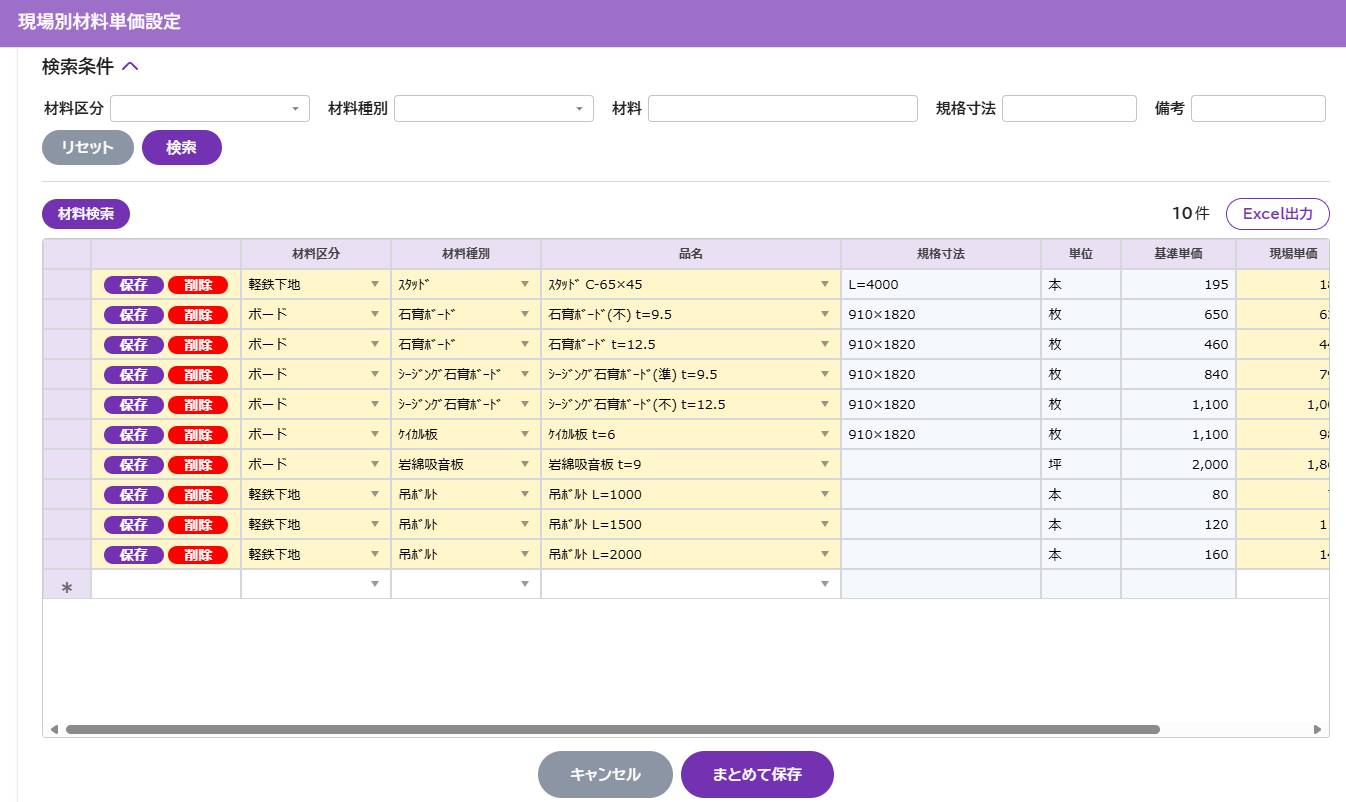Viewport: 1346px width, 802px height.
Task: Collapse the 検索条件 section chevron
Action: tap(130, 67)
